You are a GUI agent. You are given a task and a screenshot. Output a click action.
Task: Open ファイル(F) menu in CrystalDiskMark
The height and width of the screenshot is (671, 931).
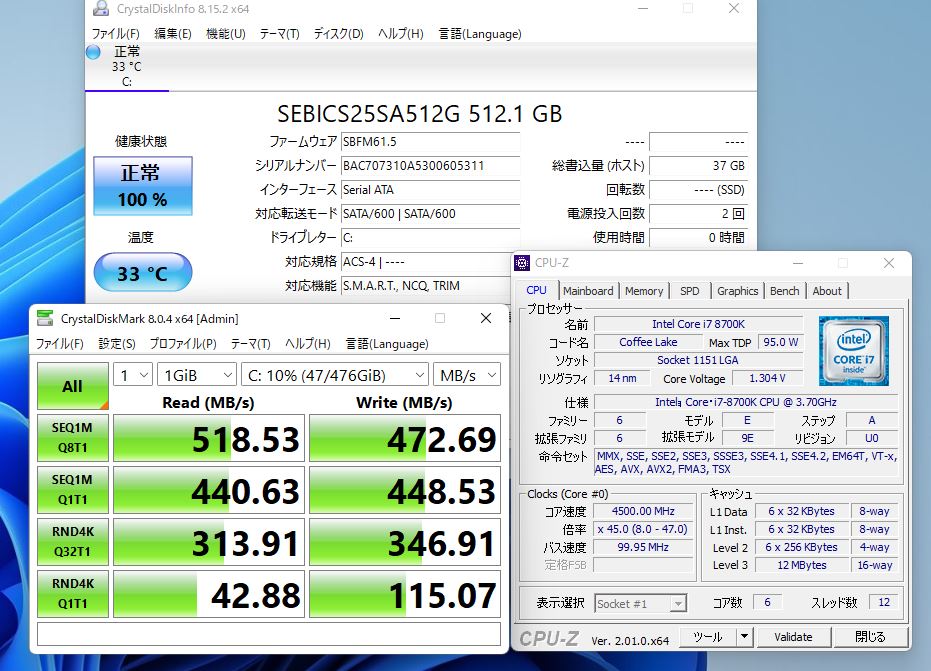click(x=59, y=344)
